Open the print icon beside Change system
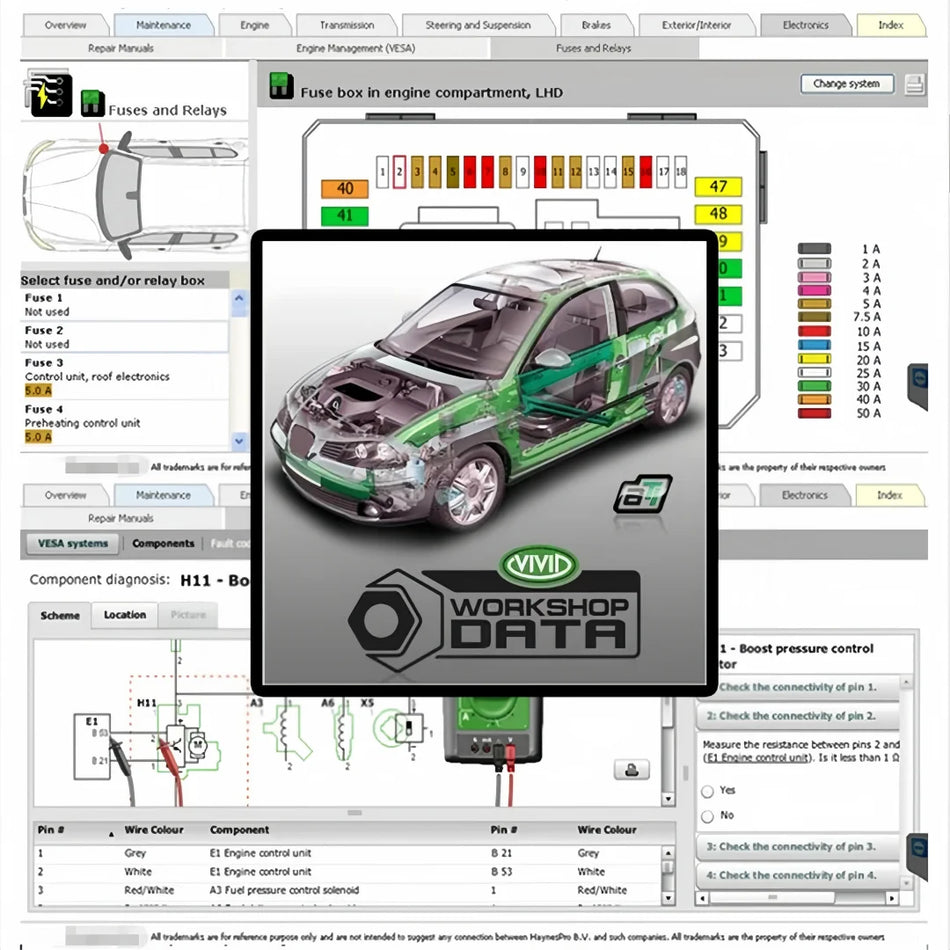The image size is (950, 950). 916,84
